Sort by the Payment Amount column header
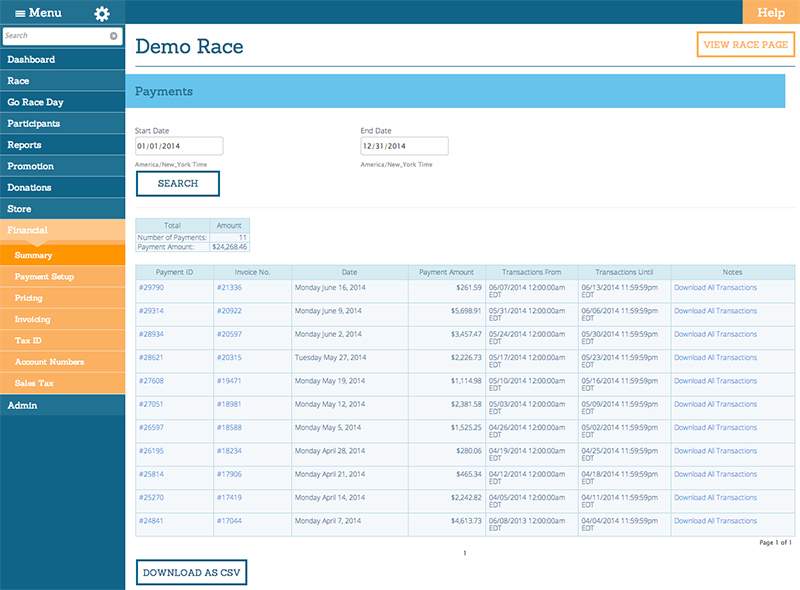This screenshot has width=800, height=590. (x=446, y=272)
